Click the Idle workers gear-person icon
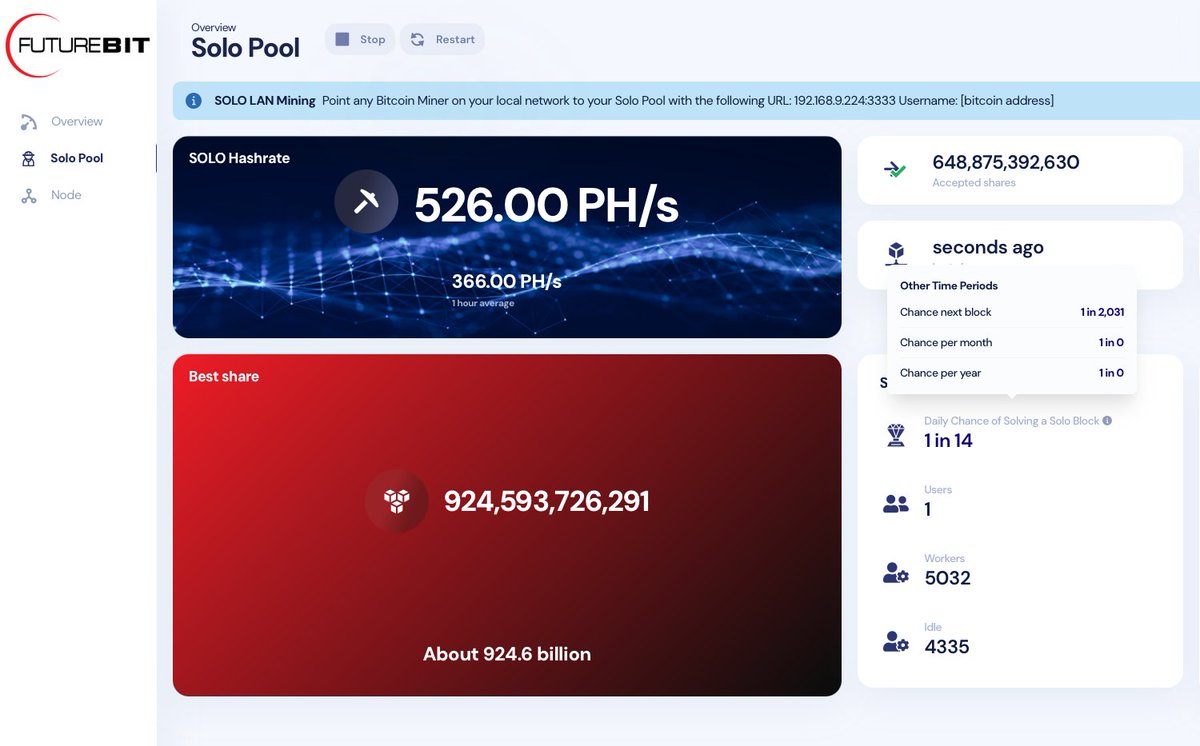This screenshot has width=1200, height=746. [896, 642]
